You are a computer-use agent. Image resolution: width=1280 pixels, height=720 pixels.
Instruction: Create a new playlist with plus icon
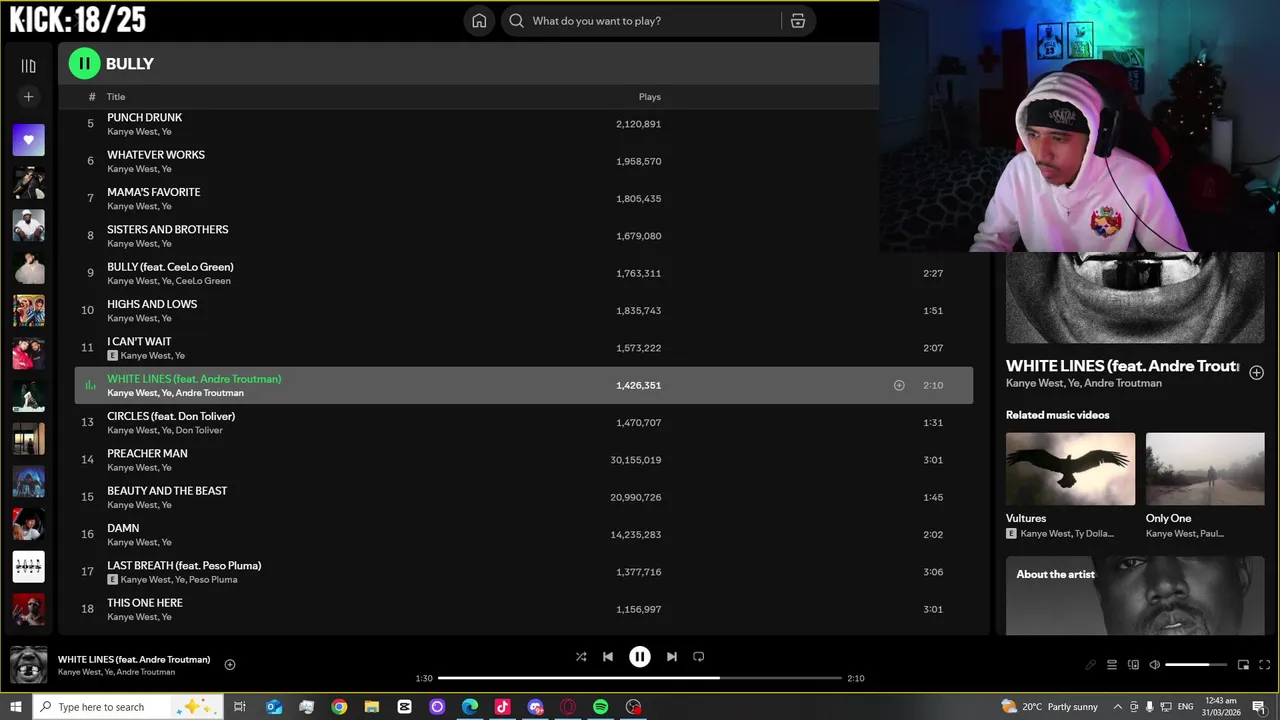28,97
